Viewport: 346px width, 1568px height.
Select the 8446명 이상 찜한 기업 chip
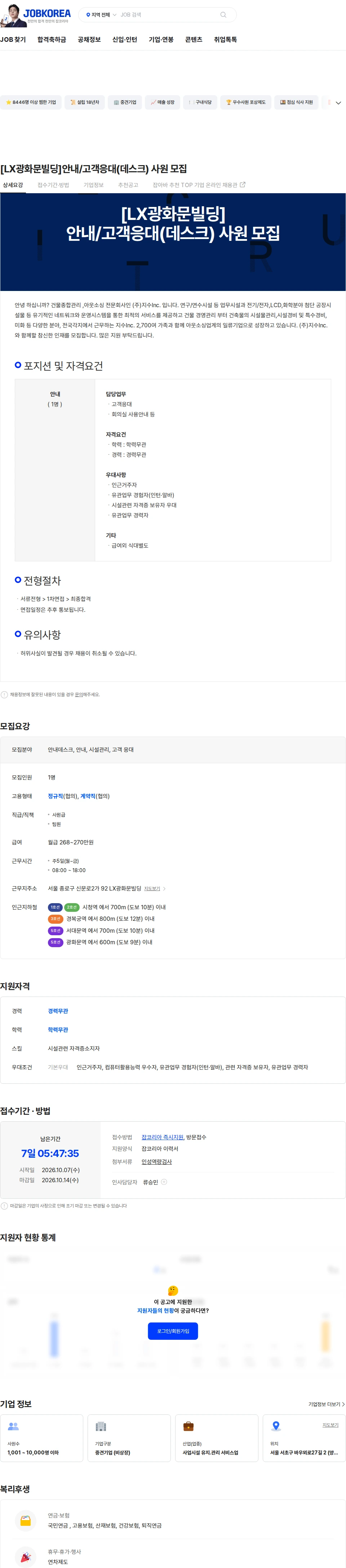[30, 102]
